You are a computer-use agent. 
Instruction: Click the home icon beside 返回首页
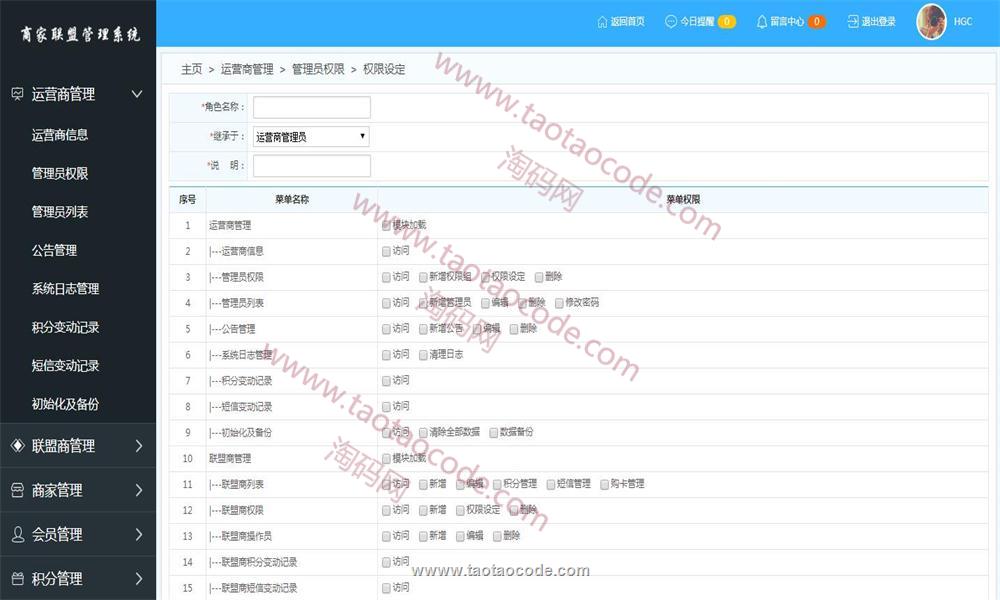point(602,21)
